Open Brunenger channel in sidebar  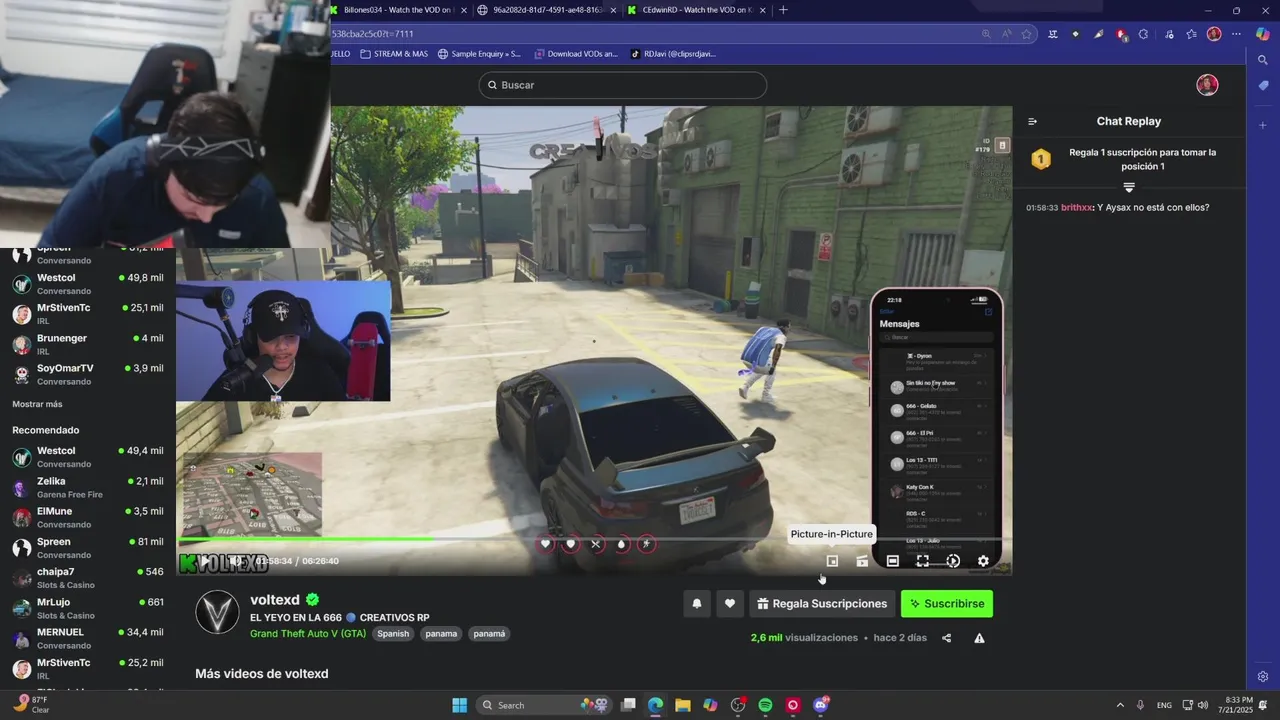pos(88,344)
